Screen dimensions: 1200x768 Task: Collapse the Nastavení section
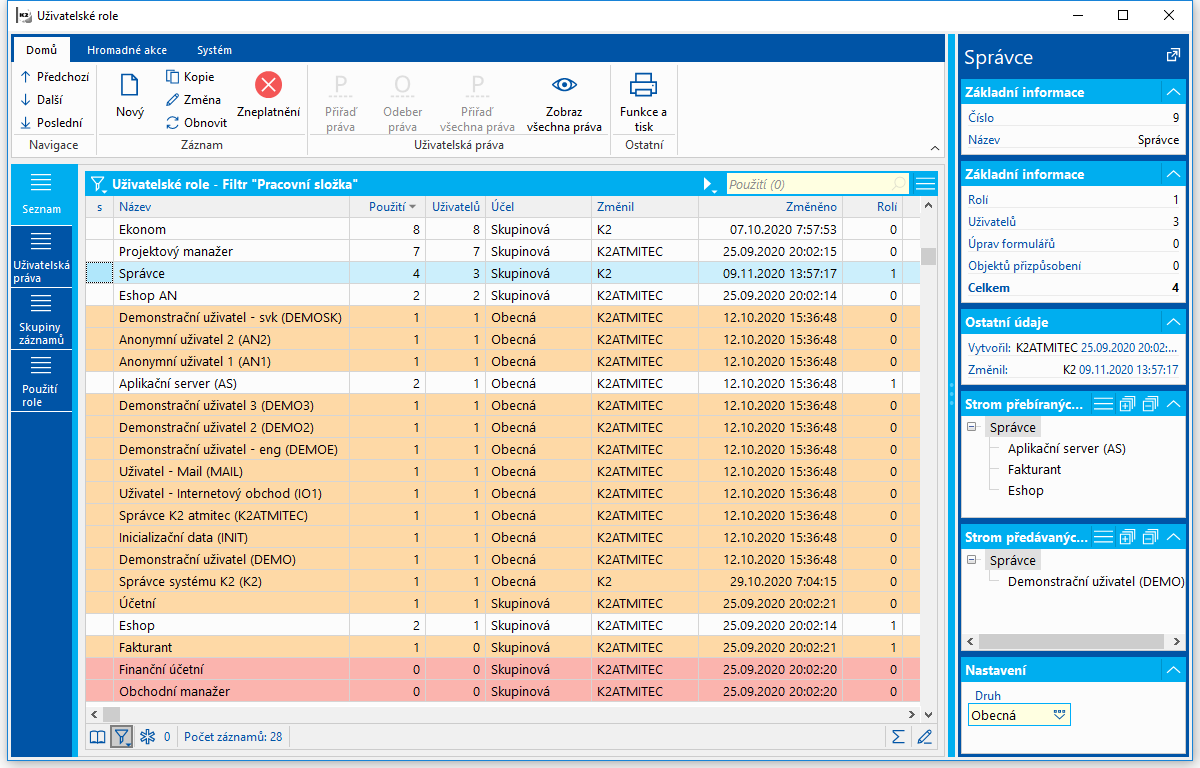[x=1173, y=670]
